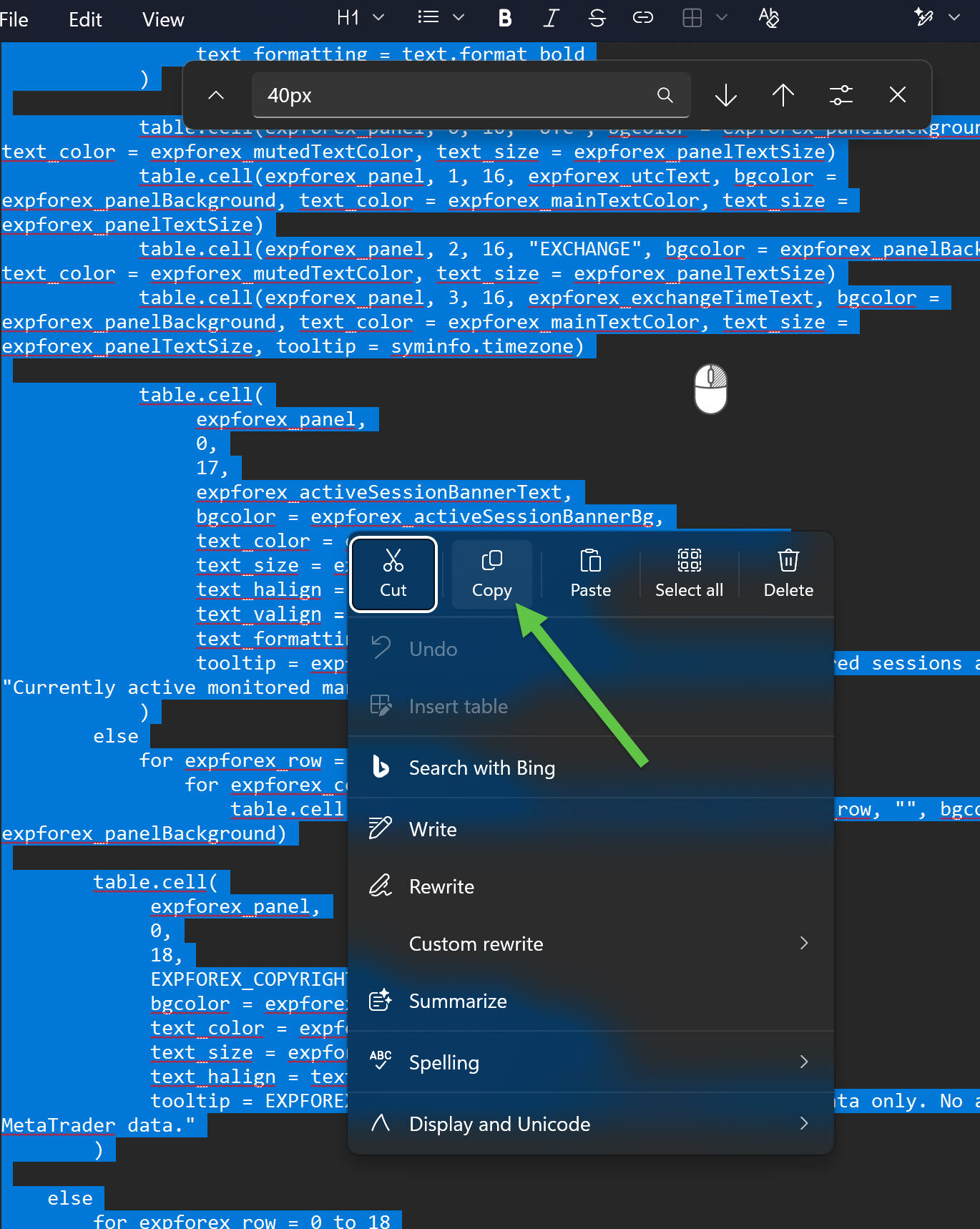Open the View menu
This screenshot has width=980, height=1229.
163,19
